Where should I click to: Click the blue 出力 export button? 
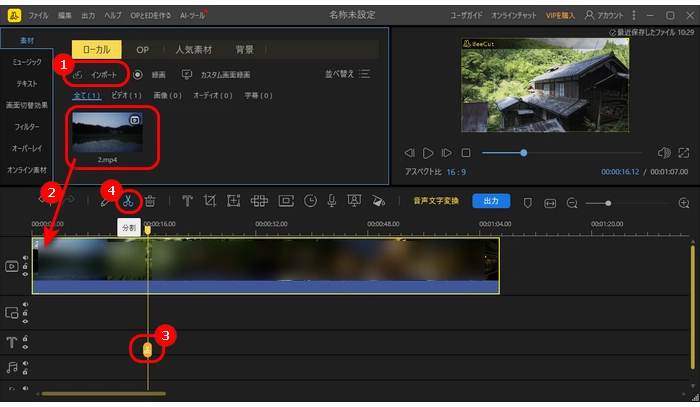[490, 201]
